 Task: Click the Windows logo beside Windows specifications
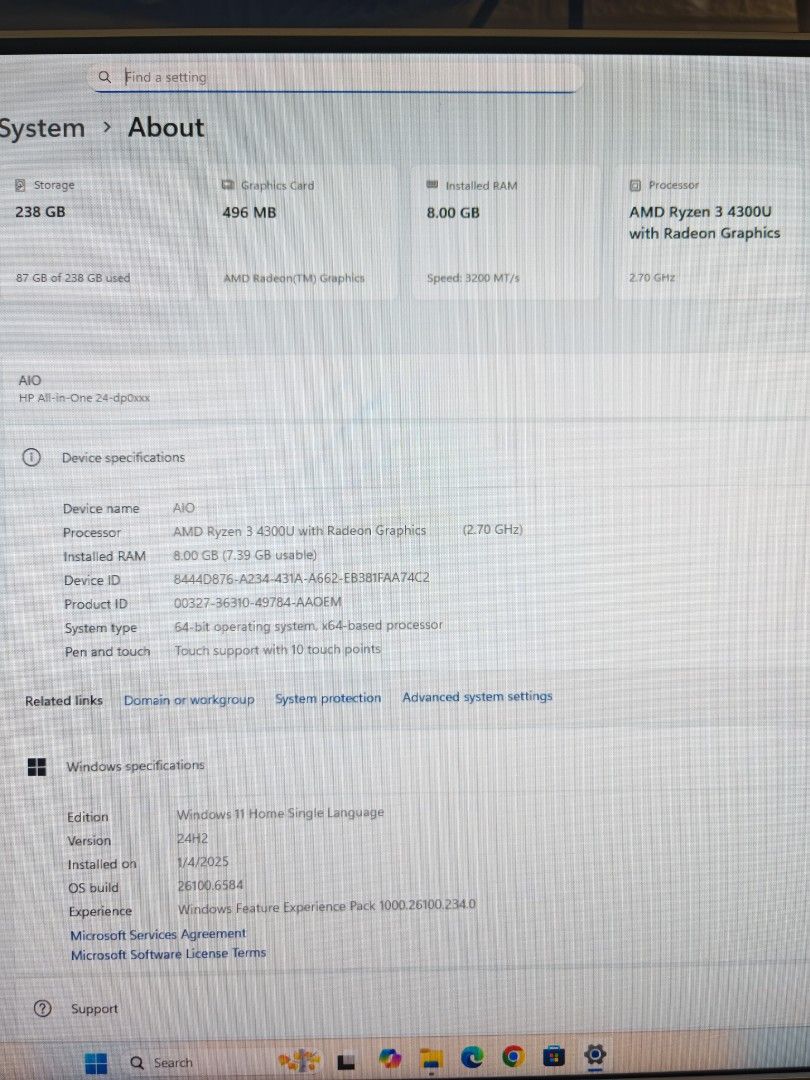pyautogui.click(x=36, y=766)
